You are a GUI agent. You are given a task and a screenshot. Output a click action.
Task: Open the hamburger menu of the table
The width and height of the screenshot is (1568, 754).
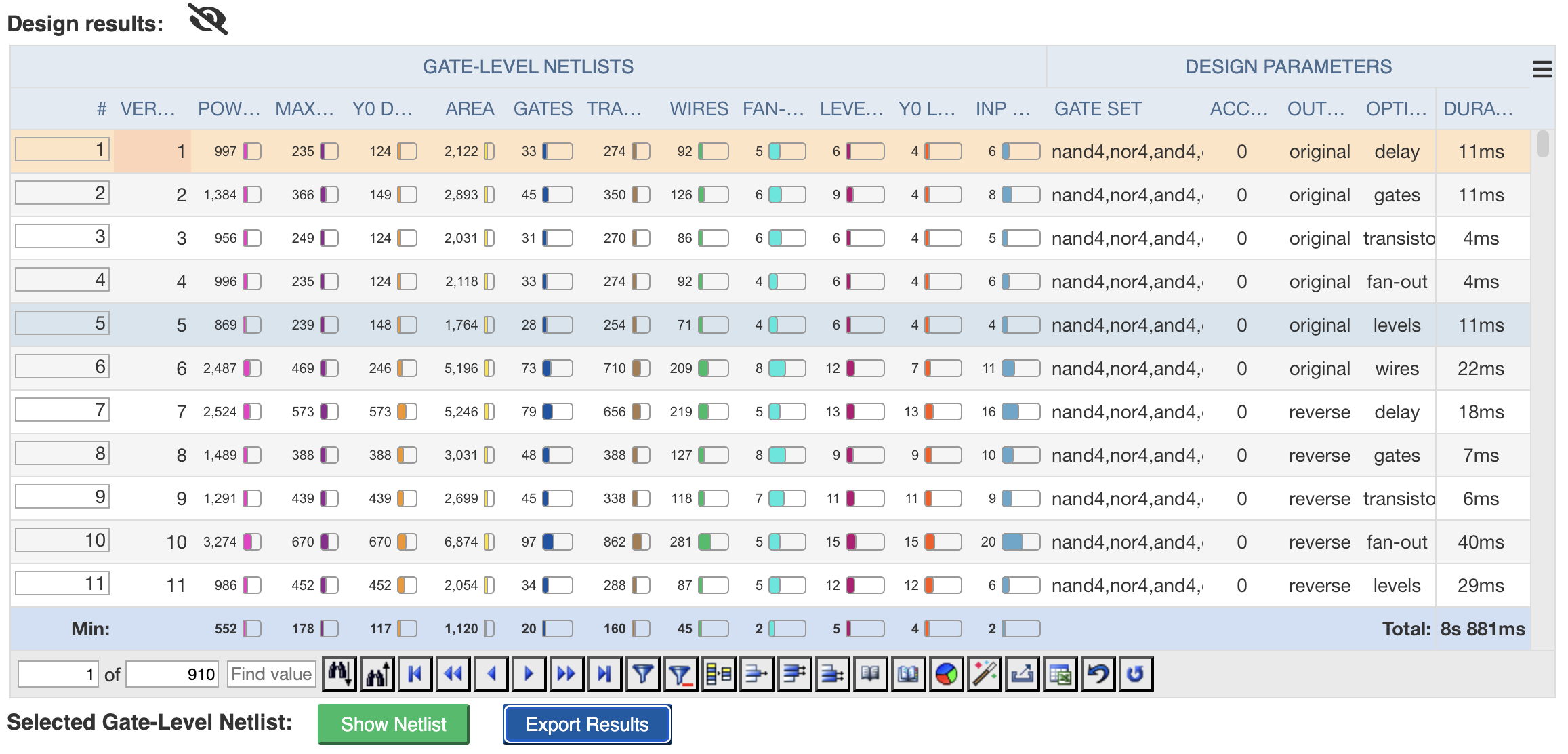pos(1542,69)
